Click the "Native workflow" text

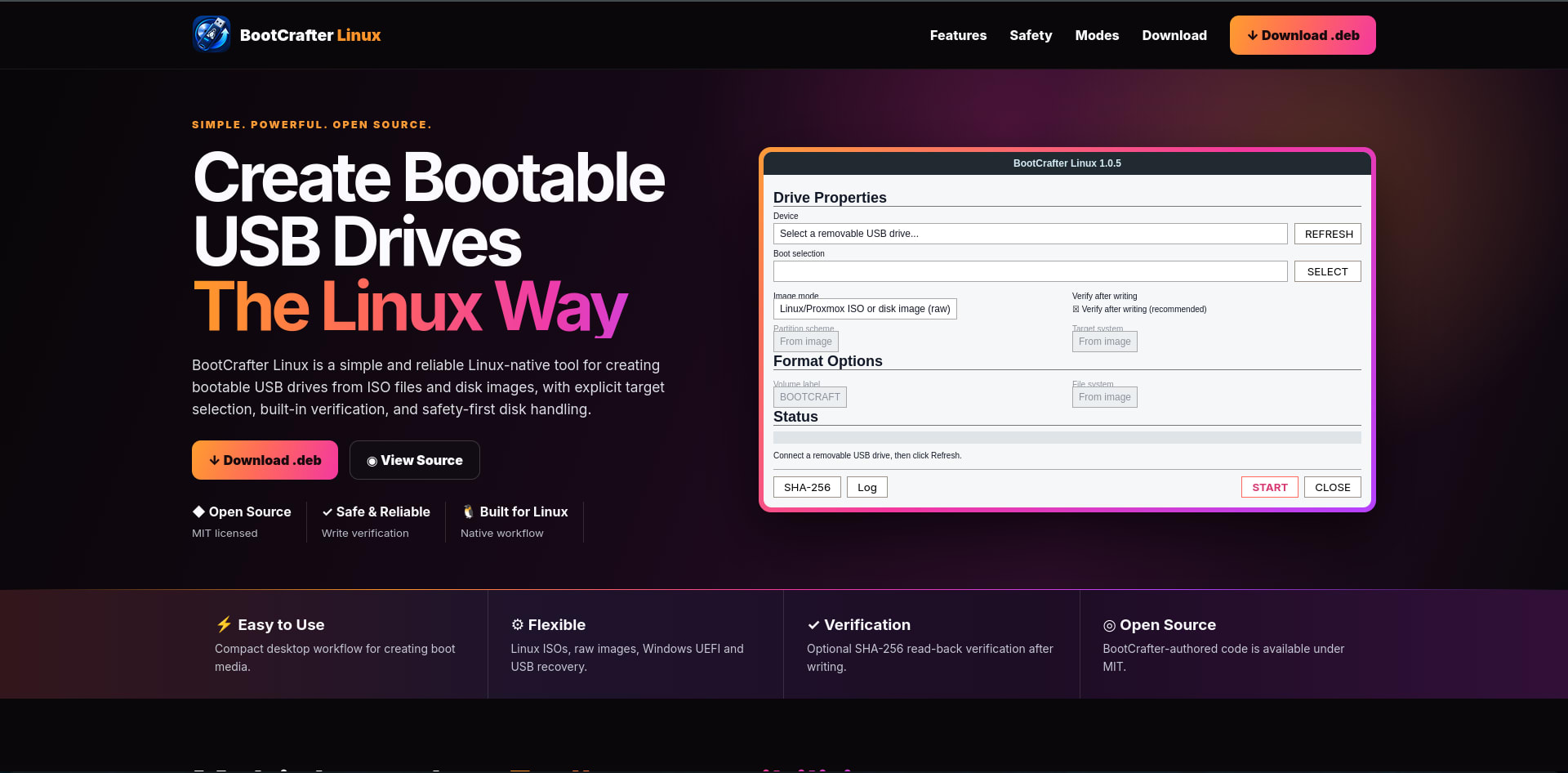point(501,533)
